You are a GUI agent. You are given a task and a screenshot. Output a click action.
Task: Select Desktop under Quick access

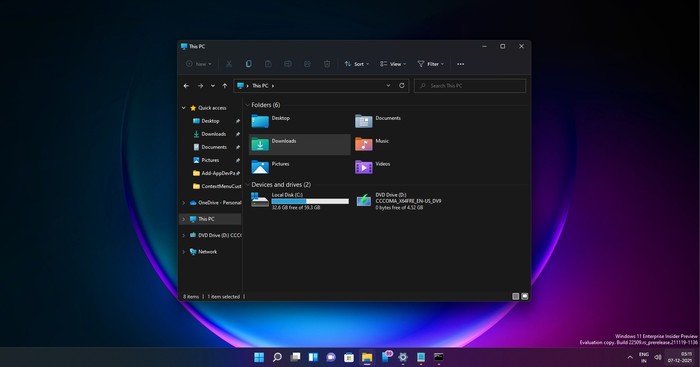point(210,121)
